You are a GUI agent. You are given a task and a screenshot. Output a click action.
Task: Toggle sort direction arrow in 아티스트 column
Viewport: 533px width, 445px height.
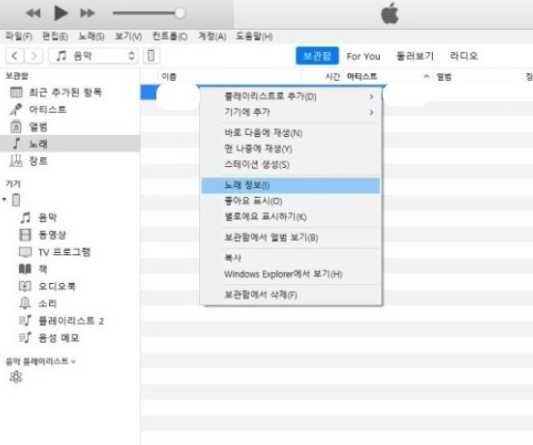pyautogui.click(x=426, y=77)
